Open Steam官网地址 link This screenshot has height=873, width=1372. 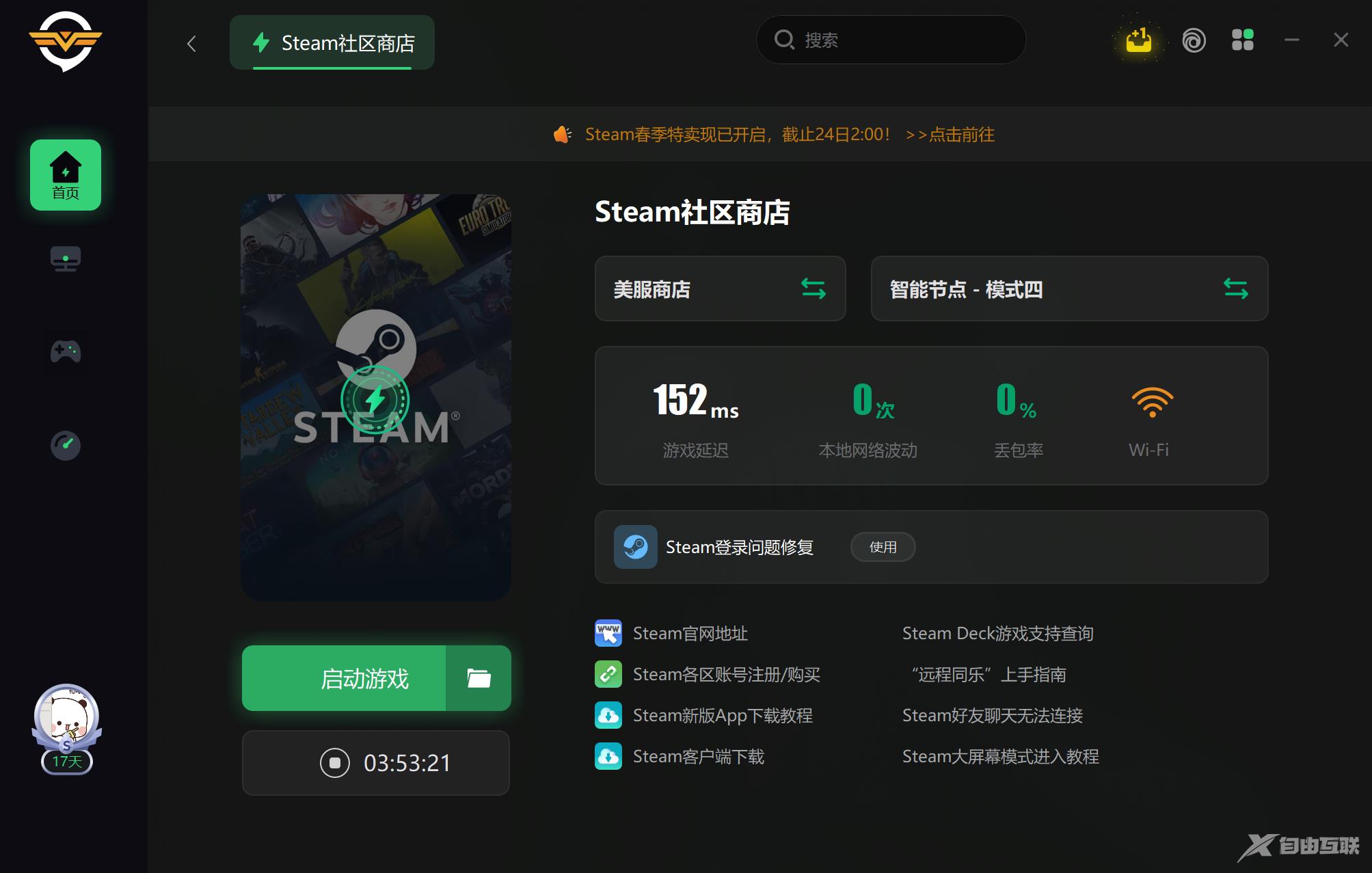[x=690, y=633]
